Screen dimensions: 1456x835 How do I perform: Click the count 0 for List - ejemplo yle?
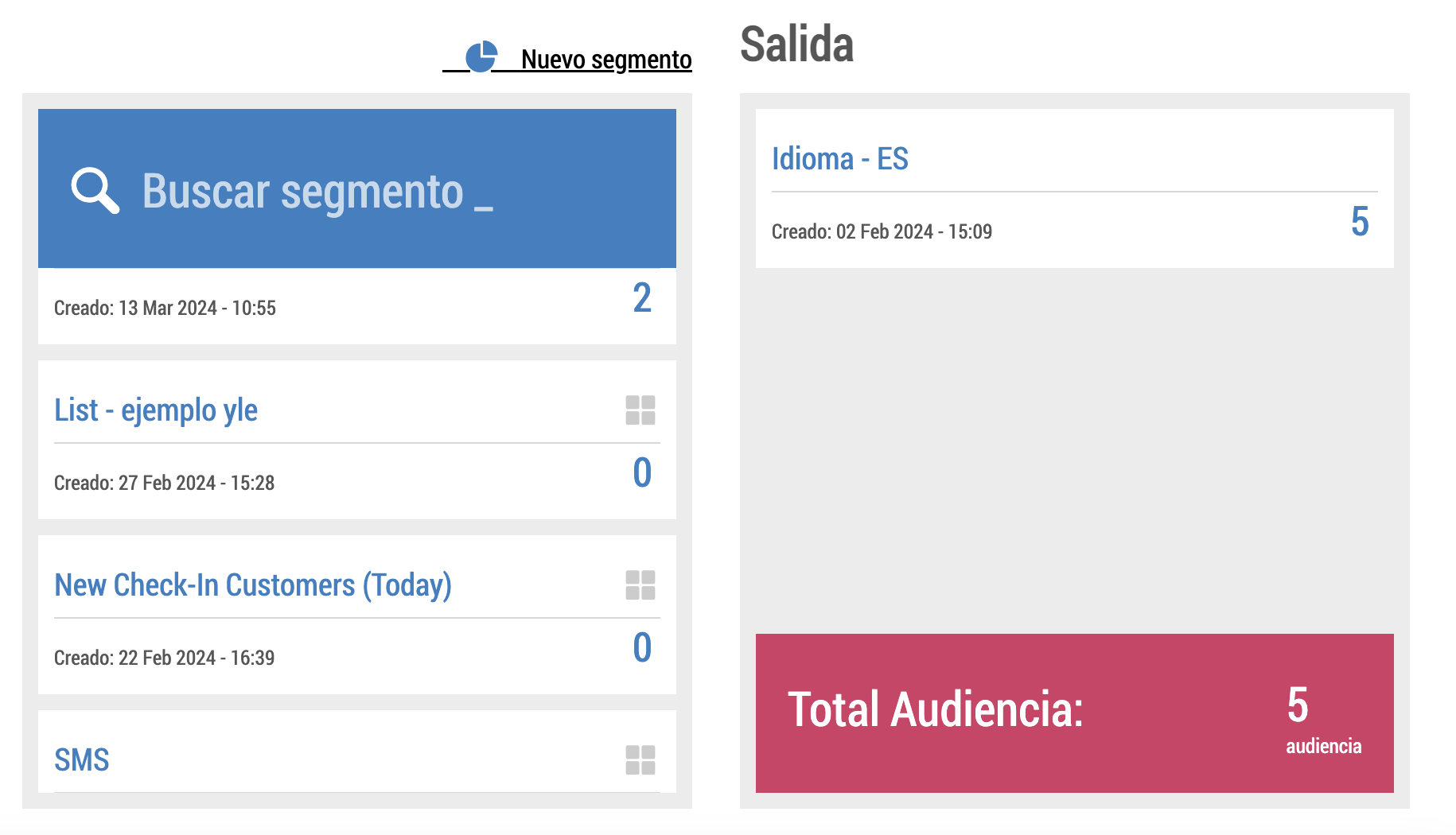click(x=642, y=473)
